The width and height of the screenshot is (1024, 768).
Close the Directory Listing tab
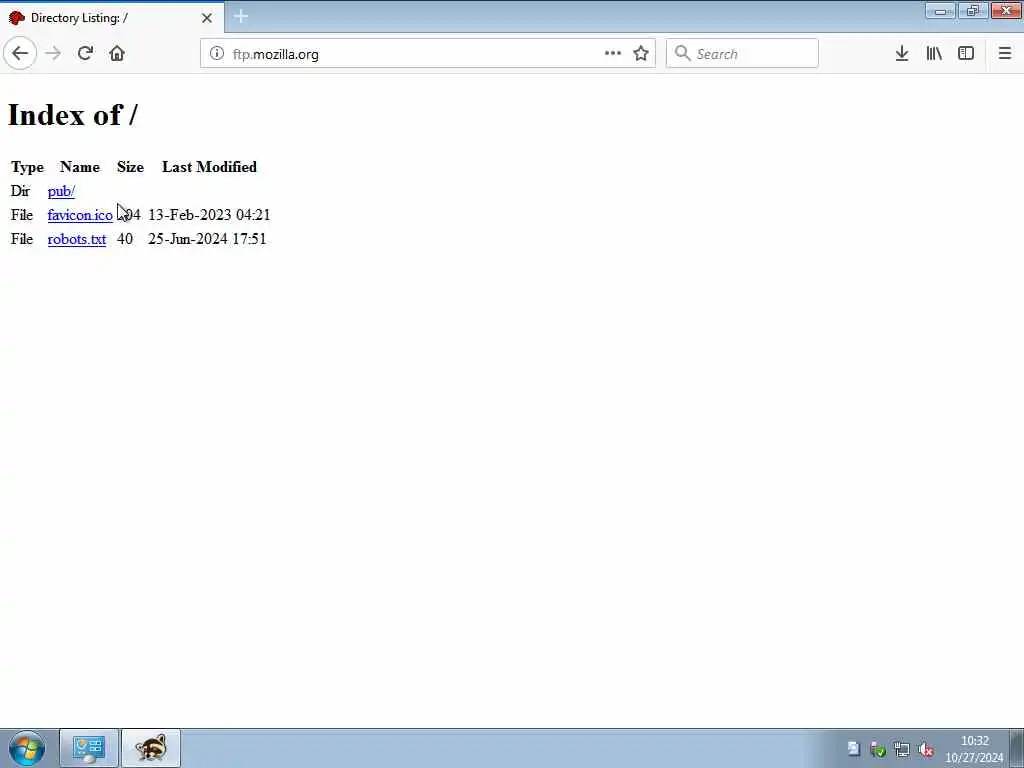point(207,18)
